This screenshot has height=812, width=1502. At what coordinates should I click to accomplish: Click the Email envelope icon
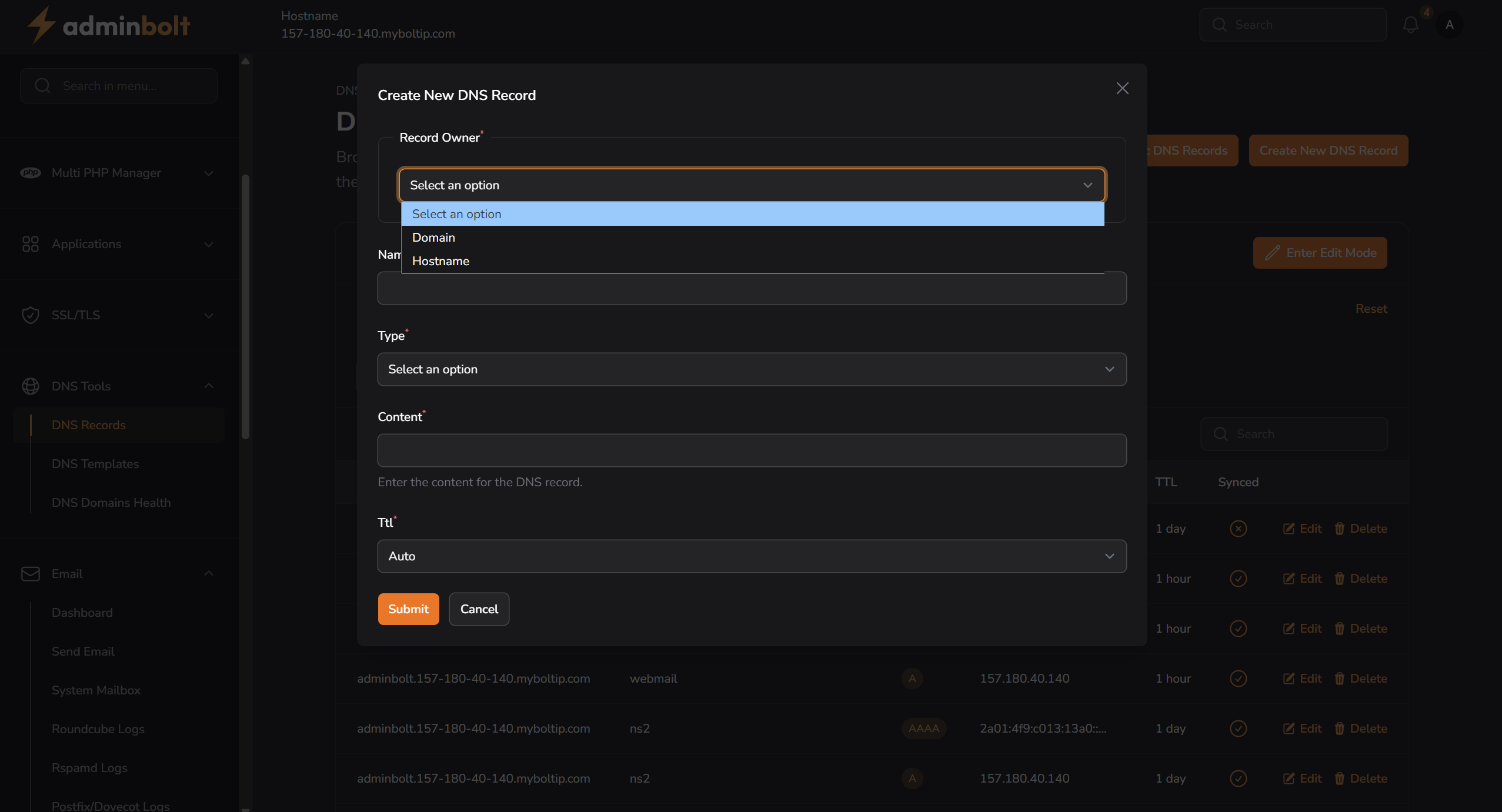[x=31, y=574]
